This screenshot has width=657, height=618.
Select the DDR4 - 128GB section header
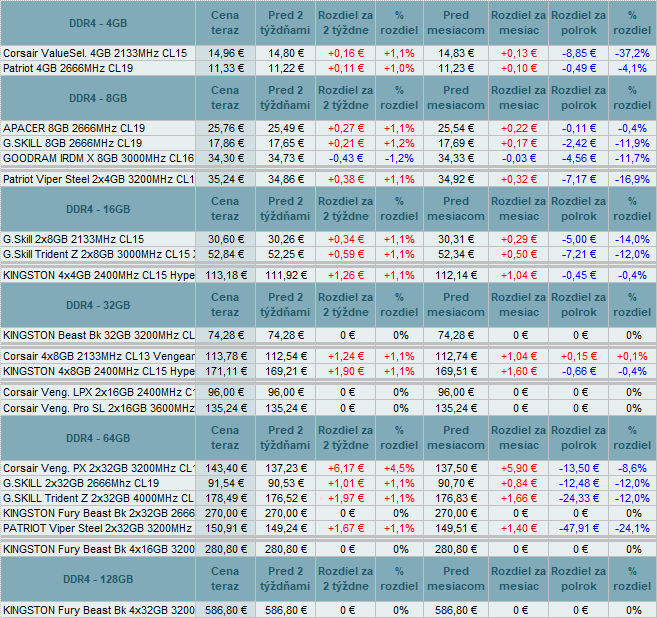(98, 579)
